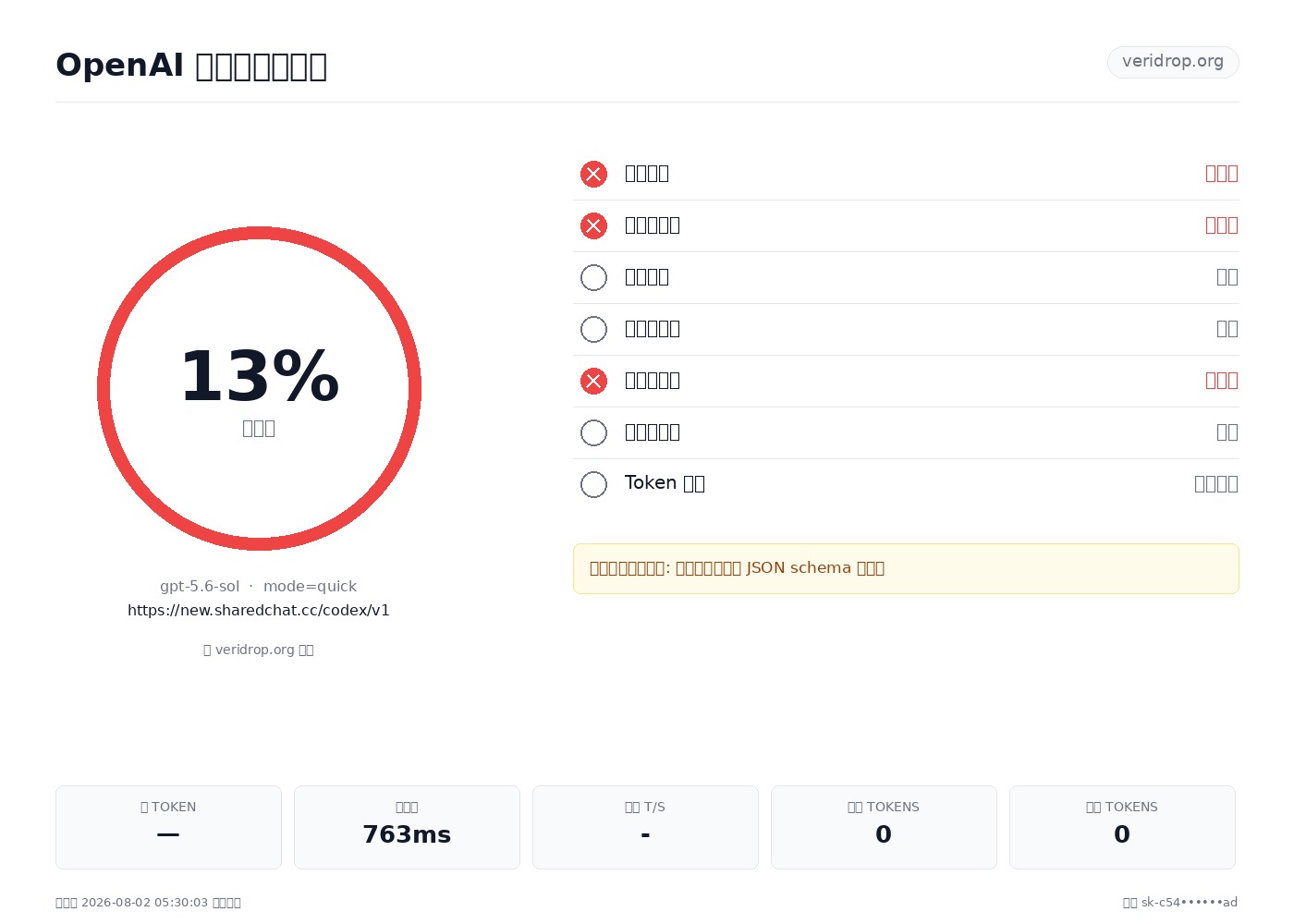This screenshot has height=924, width=1294.
Task: Click the red X icon in the second check row
Action: tap(593, 225)
